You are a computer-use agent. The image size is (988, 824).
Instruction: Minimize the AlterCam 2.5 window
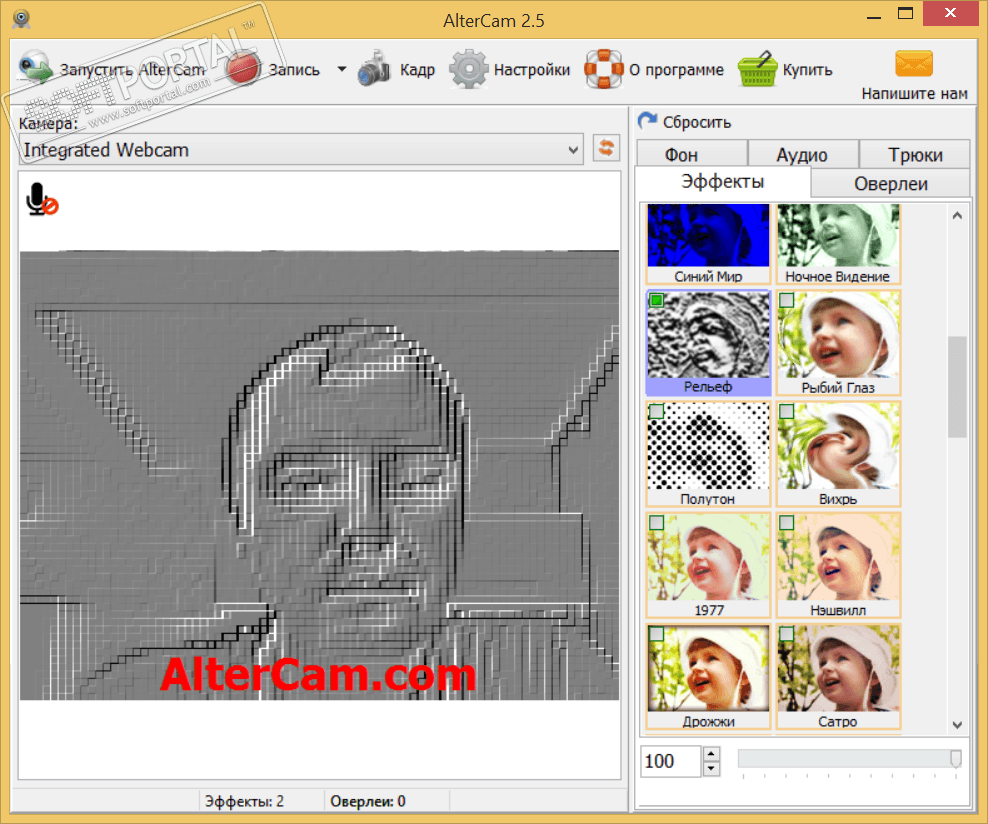(873, 17)
